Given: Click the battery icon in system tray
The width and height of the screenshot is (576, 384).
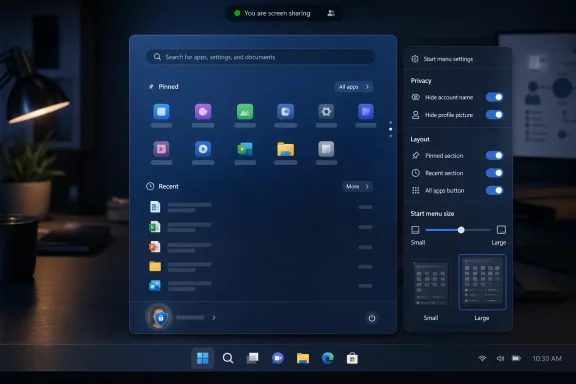Looking at the screenshot, I should tap(516, 358).
